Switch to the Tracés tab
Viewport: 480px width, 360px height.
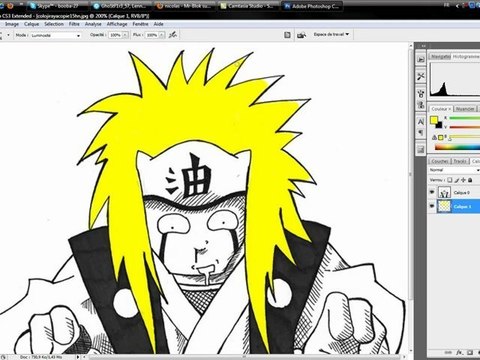coord(460,161)
